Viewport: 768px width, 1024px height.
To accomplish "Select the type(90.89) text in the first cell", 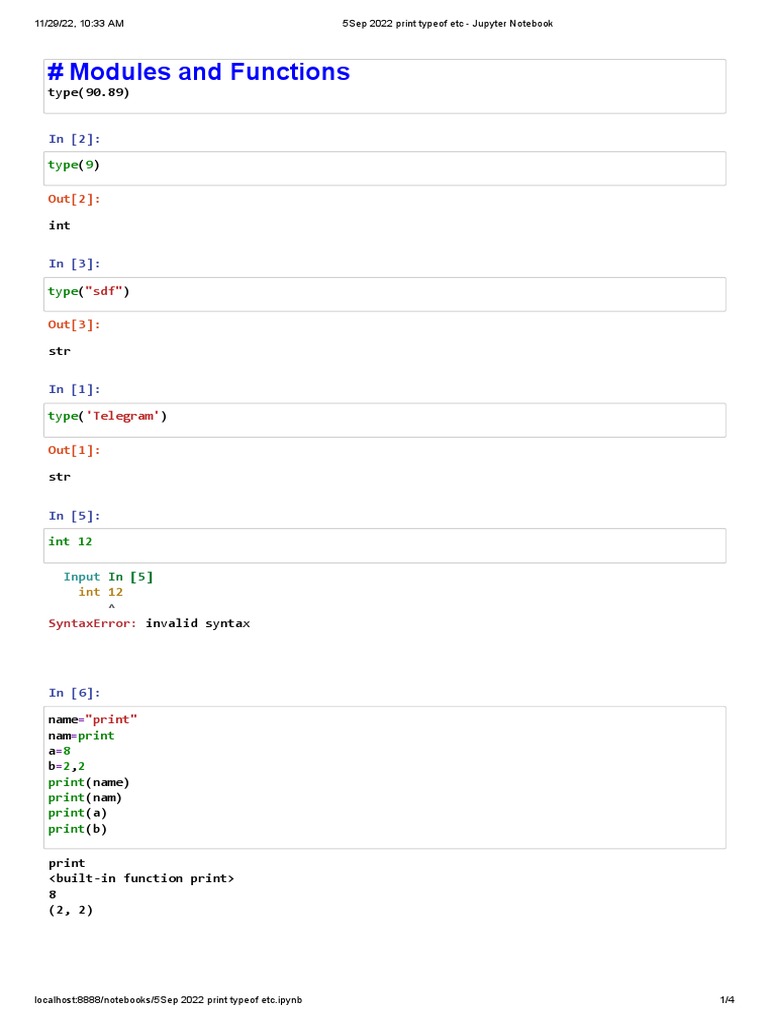I will (x=89, y=93).
